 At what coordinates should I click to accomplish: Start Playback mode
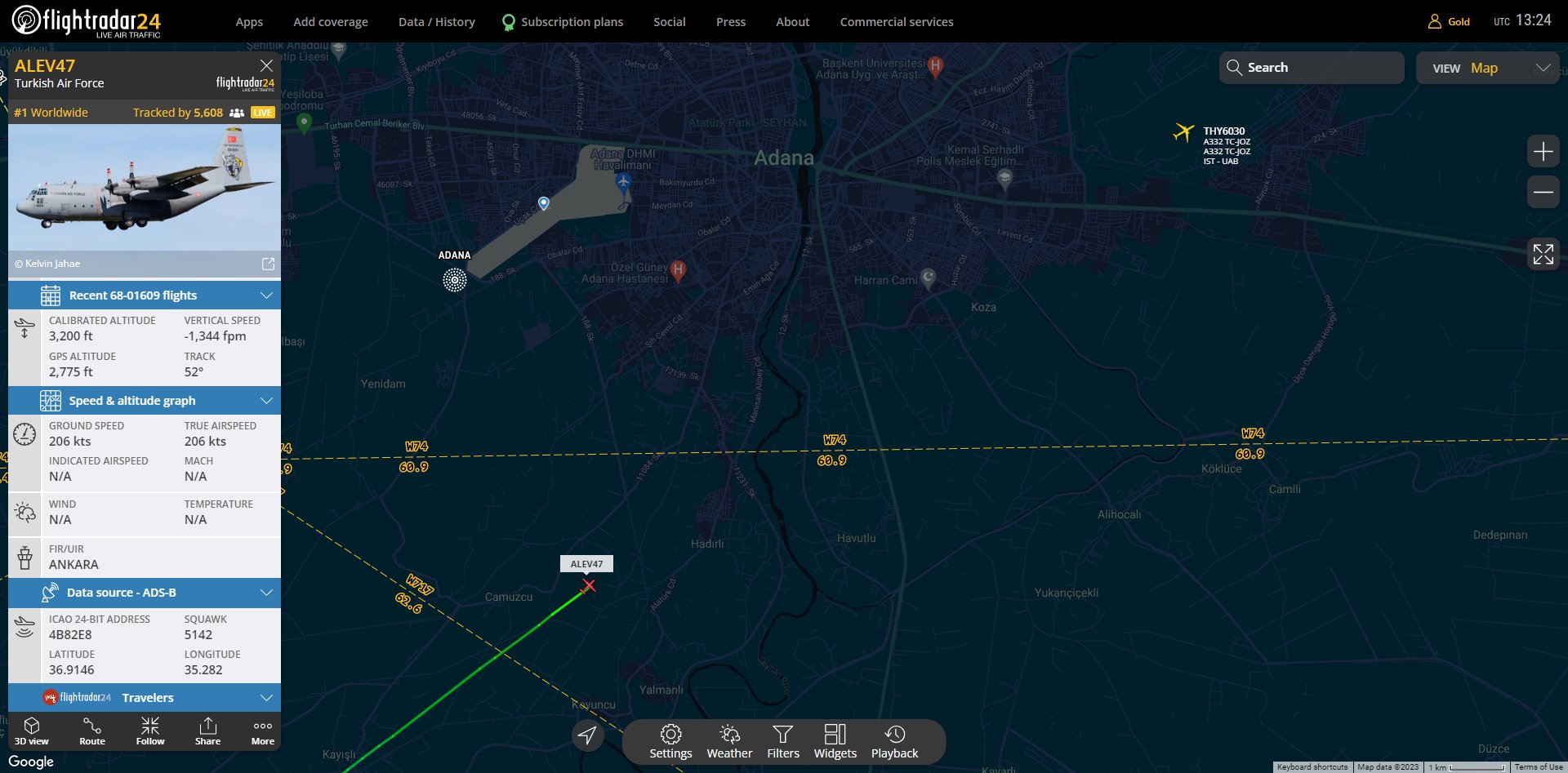coord(894,742)
